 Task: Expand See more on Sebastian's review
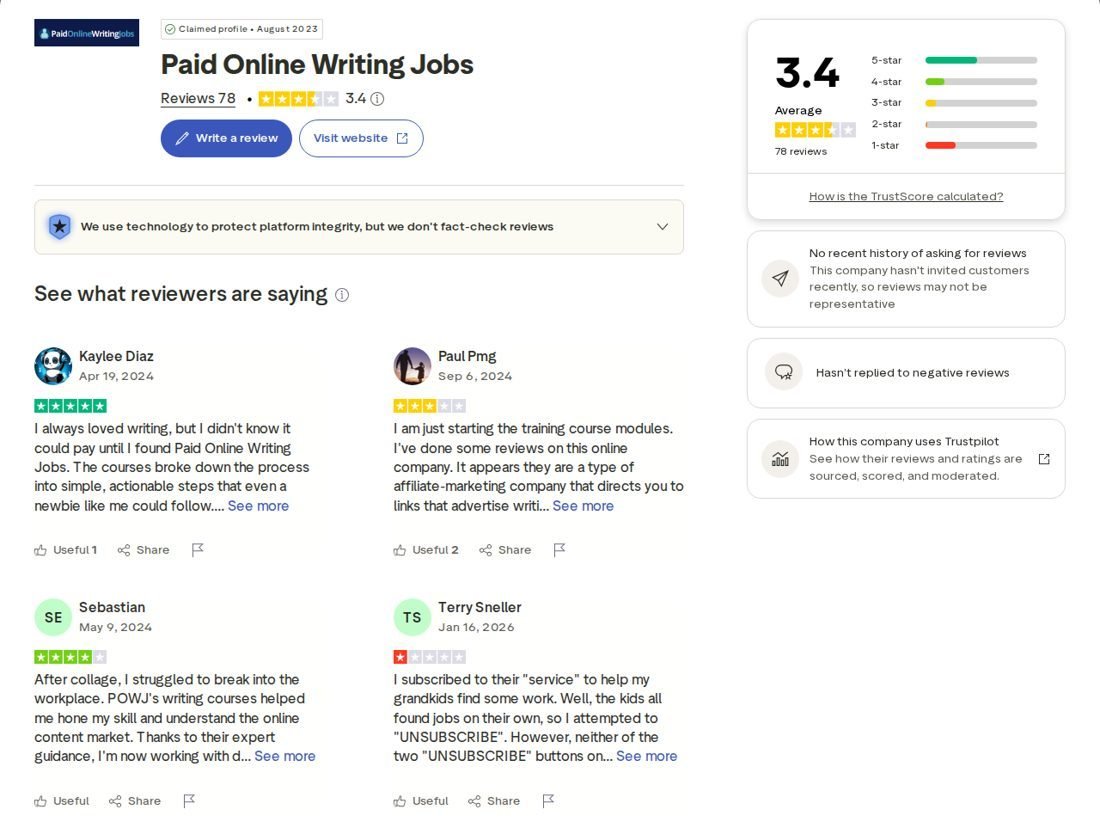[x=285, y=756]
